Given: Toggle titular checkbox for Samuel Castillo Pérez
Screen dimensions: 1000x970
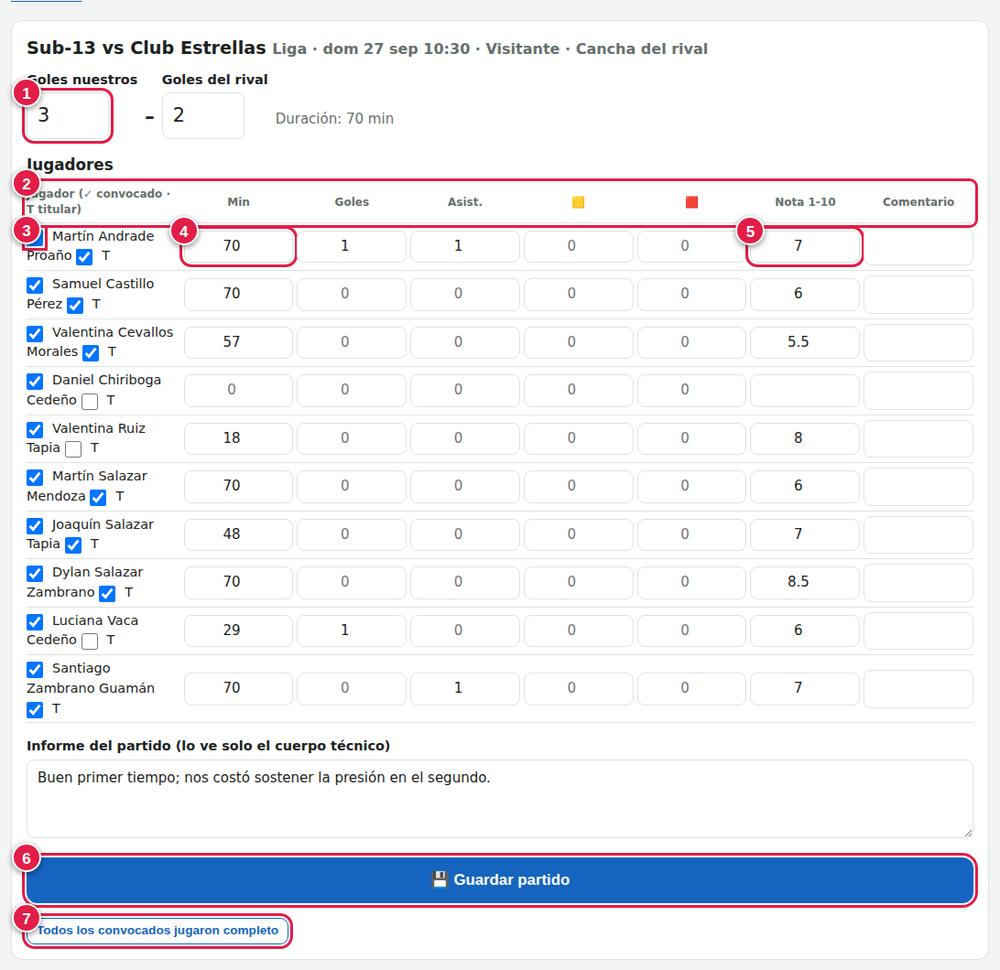Looking at the screenshot, I should tap(75, 305).
